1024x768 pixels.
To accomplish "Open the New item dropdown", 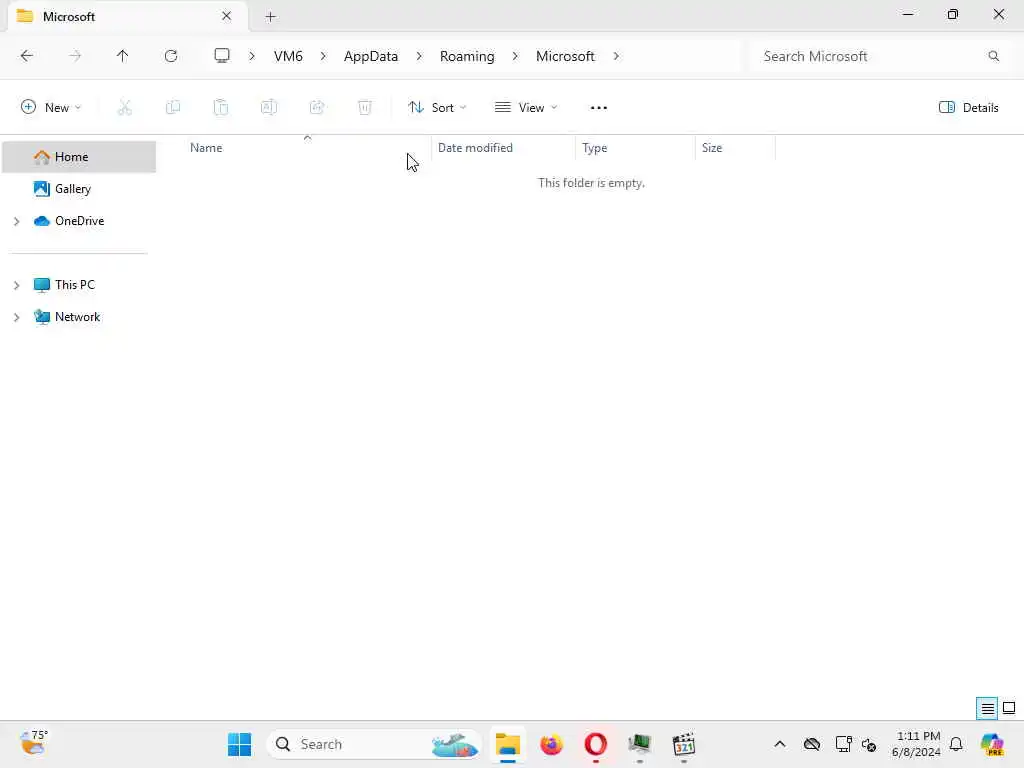I will pyautogui.click(x=51, y=108).
